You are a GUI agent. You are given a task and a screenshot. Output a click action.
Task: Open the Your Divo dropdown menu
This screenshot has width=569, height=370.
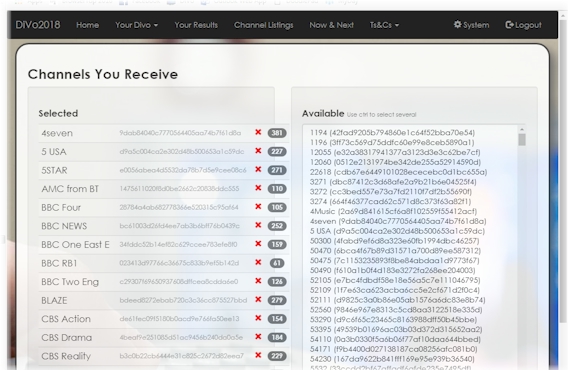(136, 25)
